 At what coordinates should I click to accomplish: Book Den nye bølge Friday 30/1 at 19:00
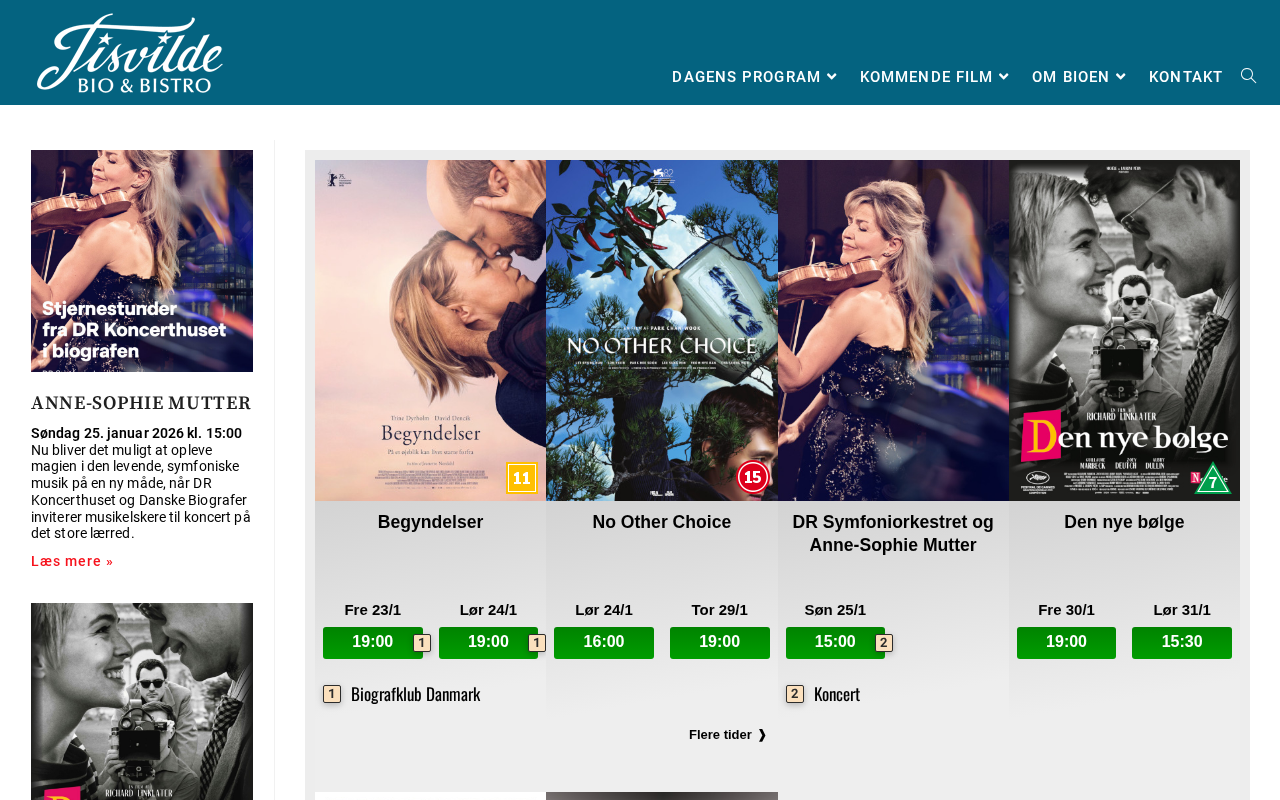point(1066,643)
